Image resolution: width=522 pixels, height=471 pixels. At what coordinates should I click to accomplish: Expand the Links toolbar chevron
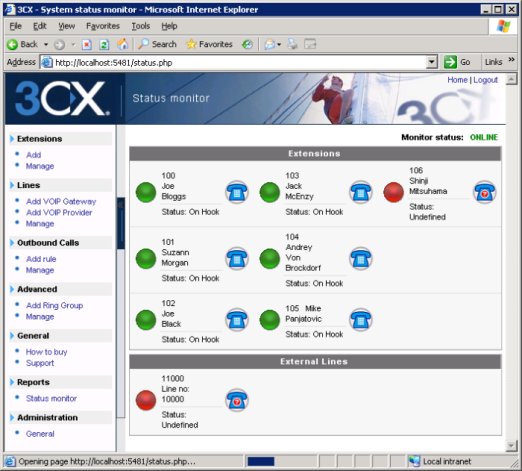512,60
